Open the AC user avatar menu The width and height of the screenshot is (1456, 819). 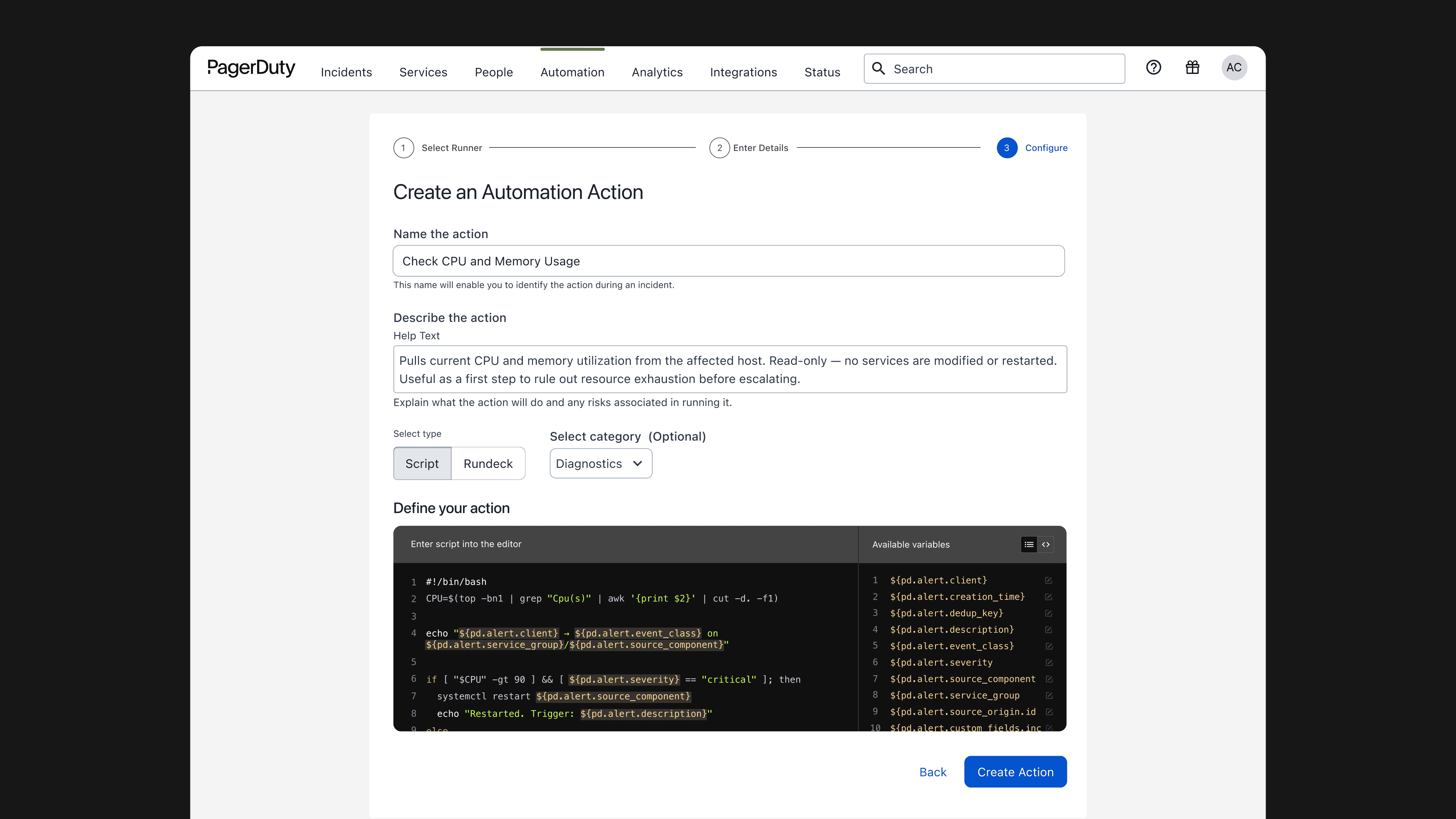(1235, 67)
